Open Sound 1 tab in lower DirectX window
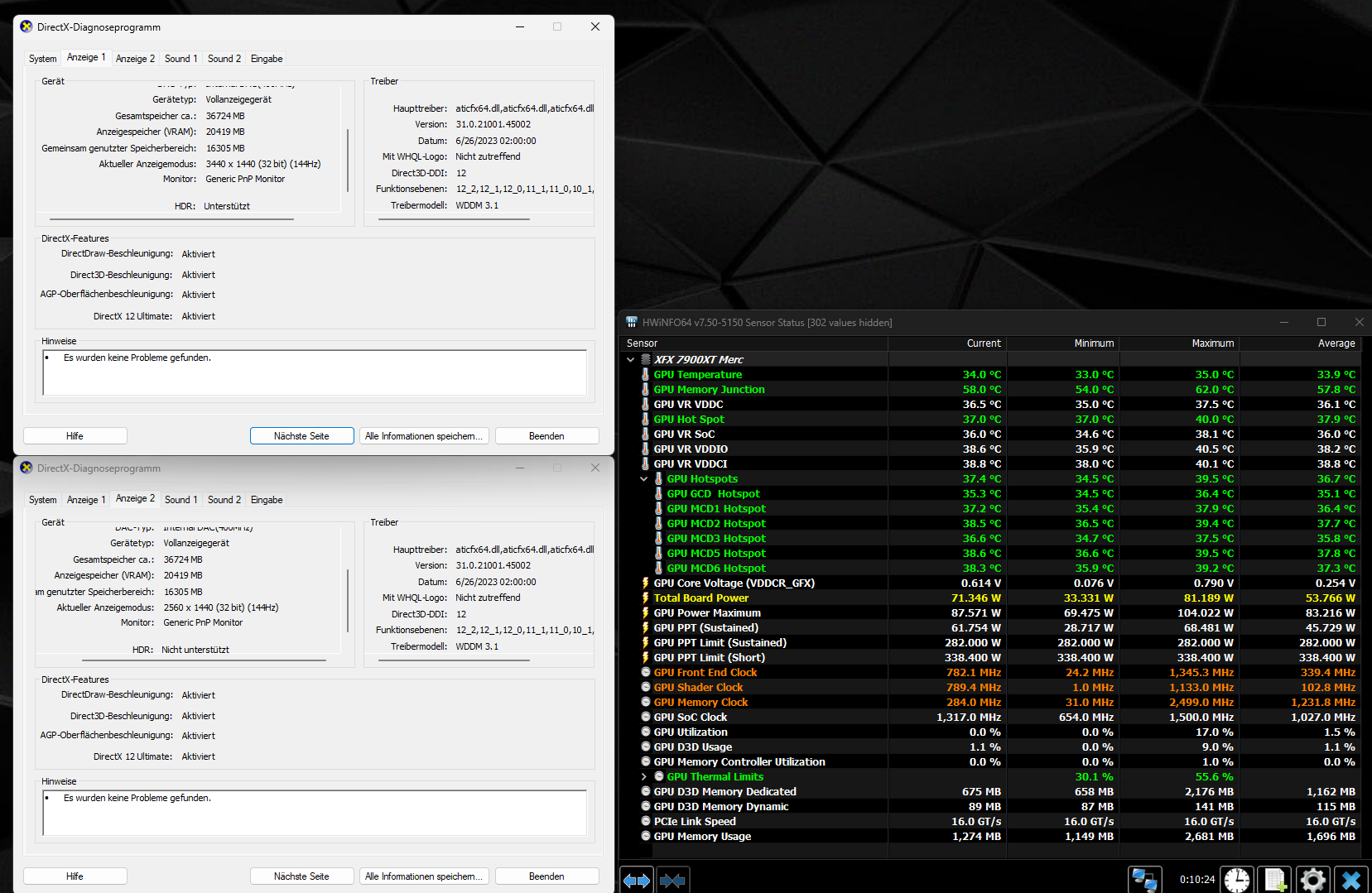The height and width of the screenshot is (893, 1372). [x=181, y=500]
